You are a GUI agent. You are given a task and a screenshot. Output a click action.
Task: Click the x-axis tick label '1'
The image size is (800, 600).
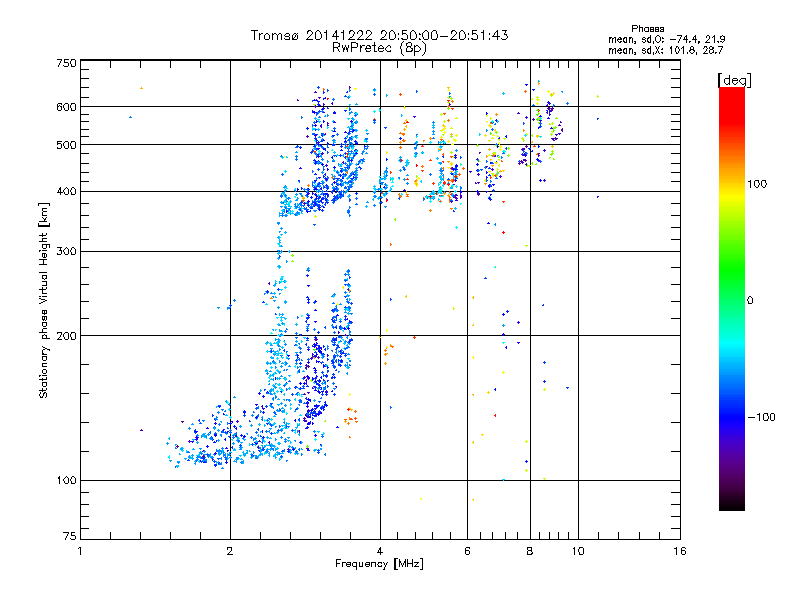tap(80, 551)
